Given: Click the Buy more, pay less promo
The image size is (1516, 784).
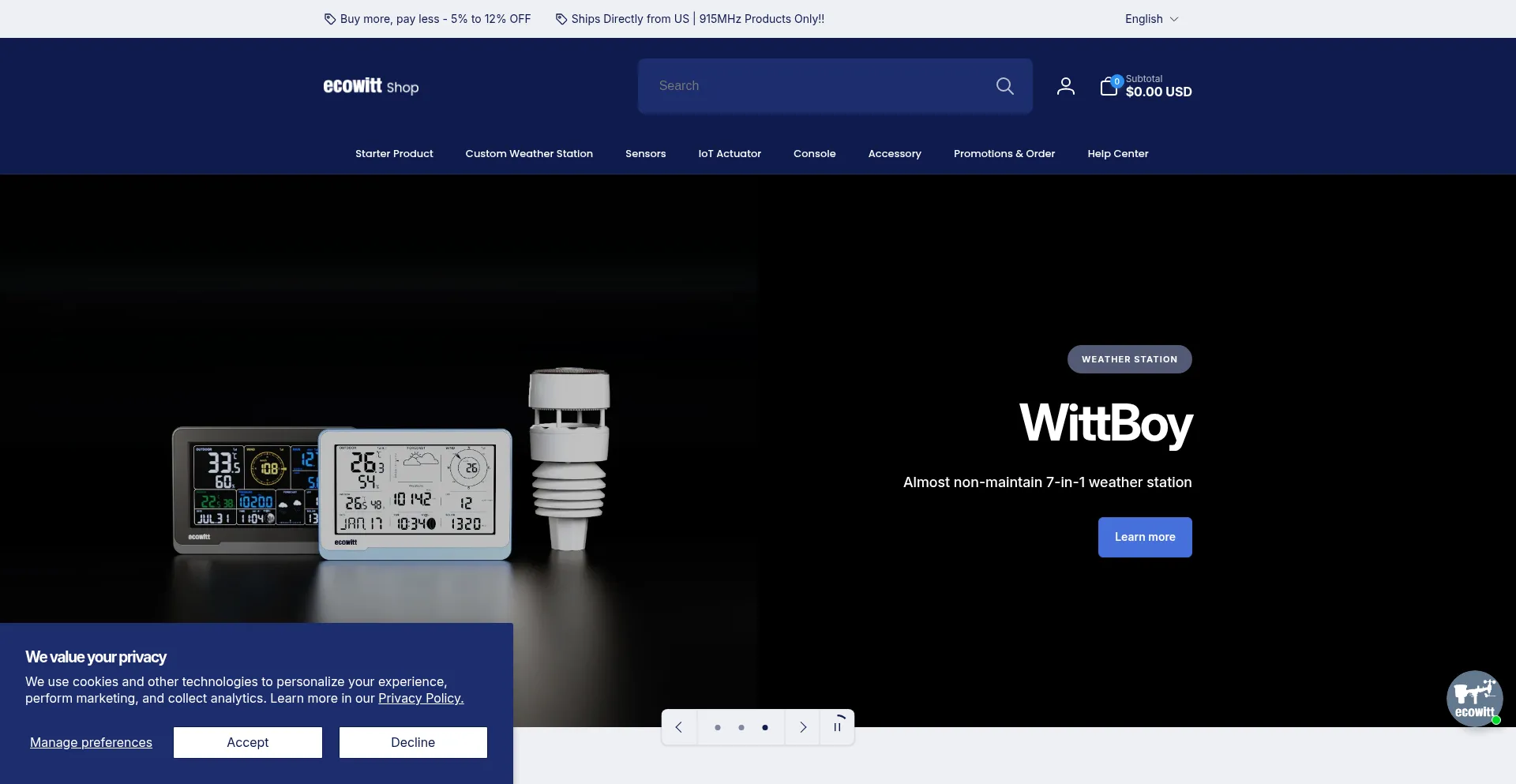Looking at the screenshot, I should [x=427, y=19].
